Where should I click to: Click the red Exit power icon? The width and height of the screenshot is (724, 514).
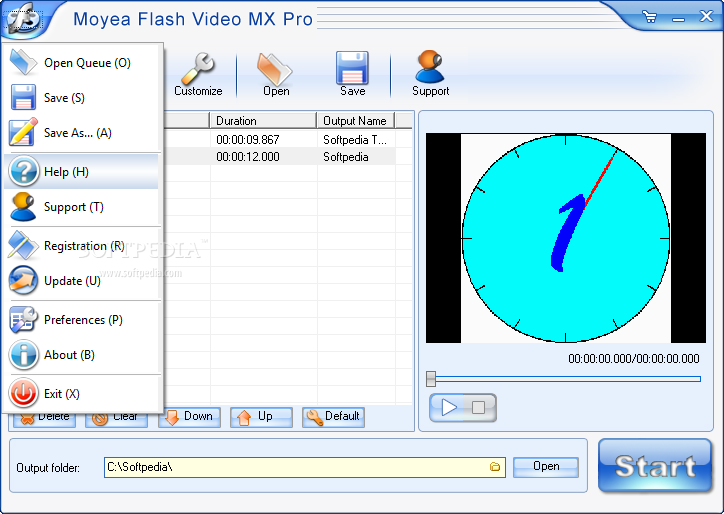pos(23,393)
